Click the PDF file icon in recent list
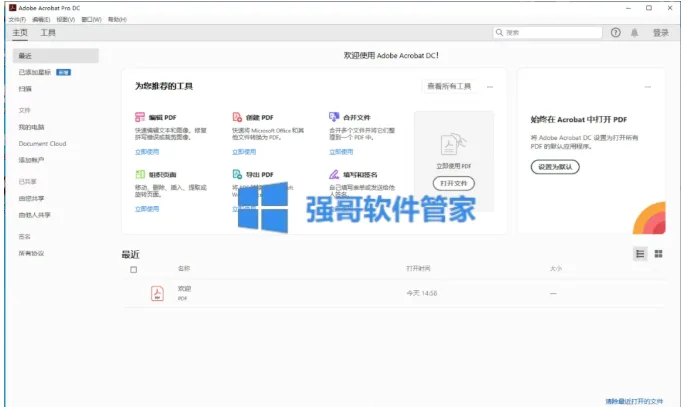 (157, 293)
